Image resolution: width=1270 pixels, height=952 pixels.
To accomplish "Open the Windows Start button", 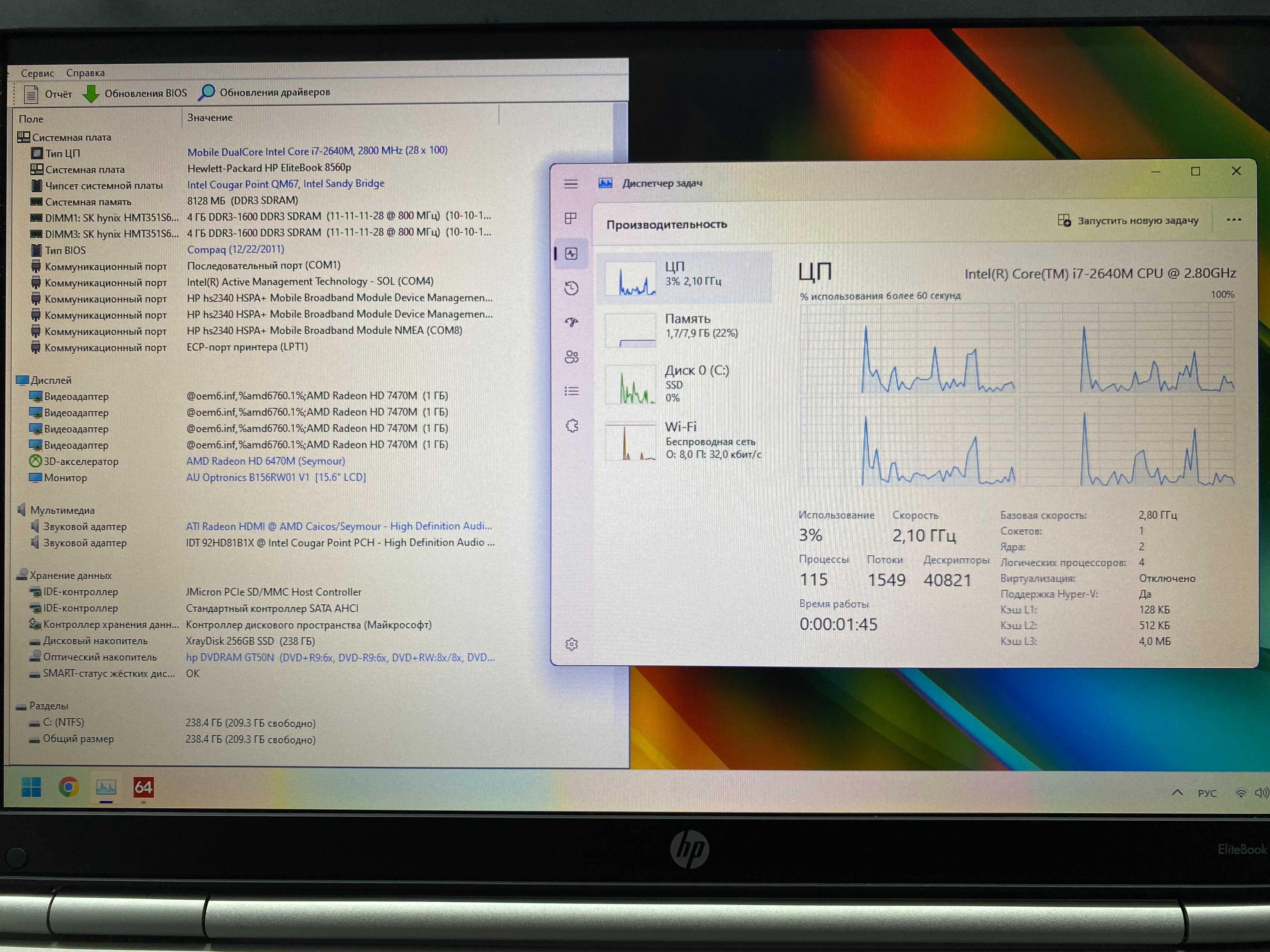I will [31, 787].
